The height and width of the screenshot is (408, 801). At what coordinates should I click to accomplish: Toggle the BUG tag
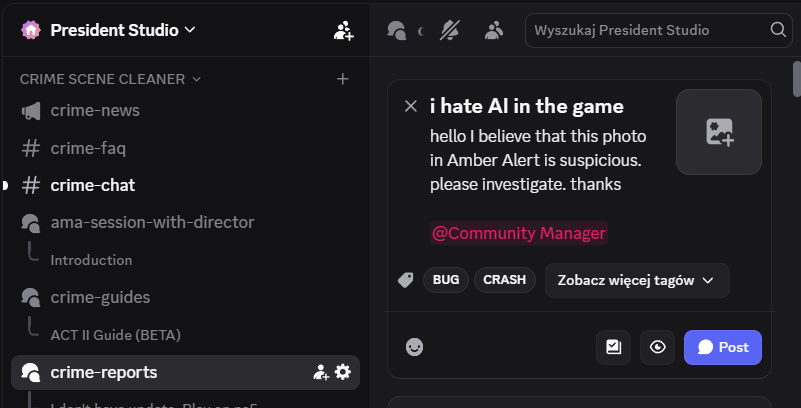[446, 280]
